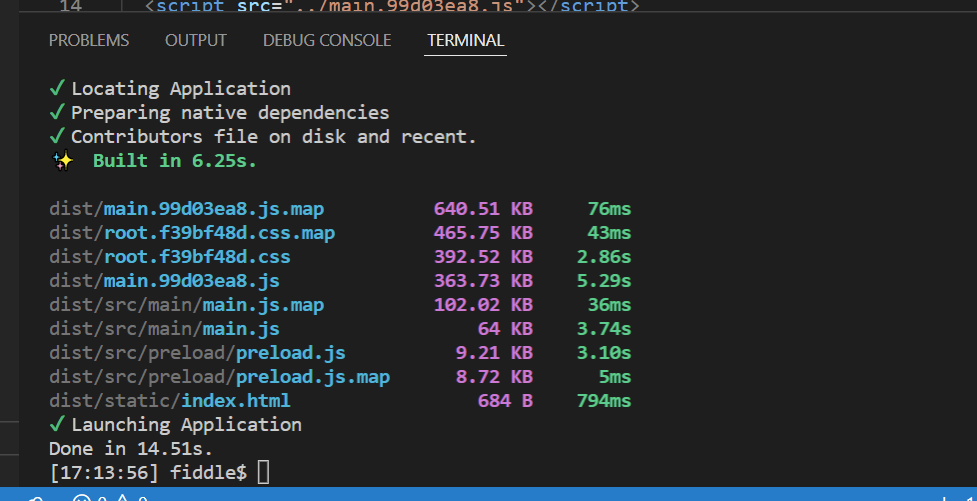This screenshot has width=977, height=501.
Task: Click the 'Preparing native dependencies' line
Action: pos(219,113)
